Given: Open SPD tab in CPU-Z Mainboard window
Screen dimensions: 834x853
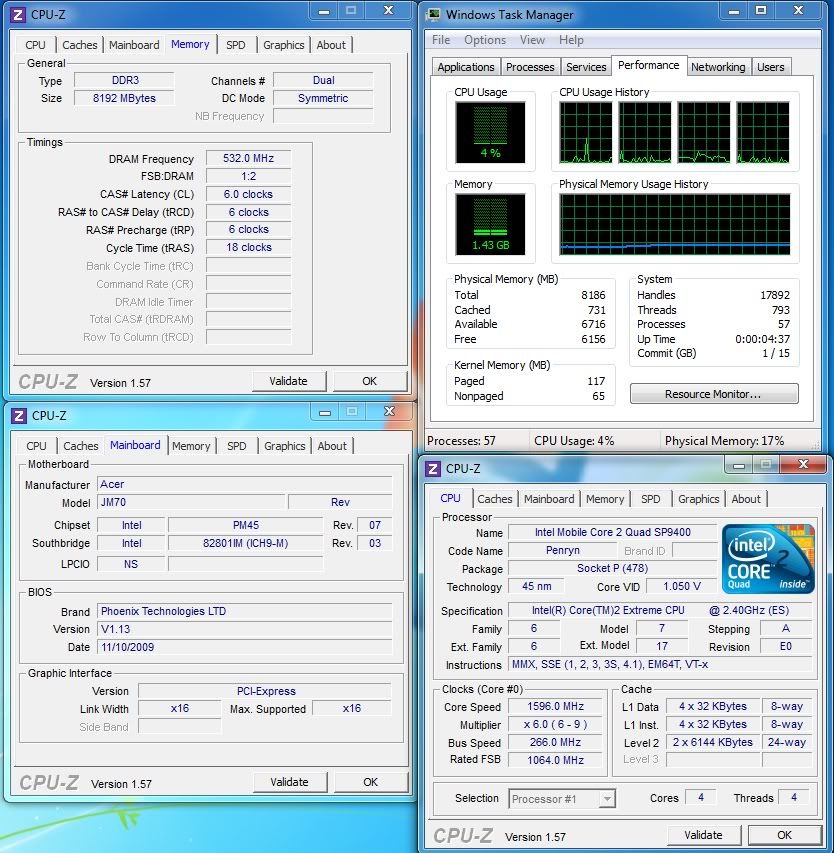Looking at the screenshot, I should point(237,446).
